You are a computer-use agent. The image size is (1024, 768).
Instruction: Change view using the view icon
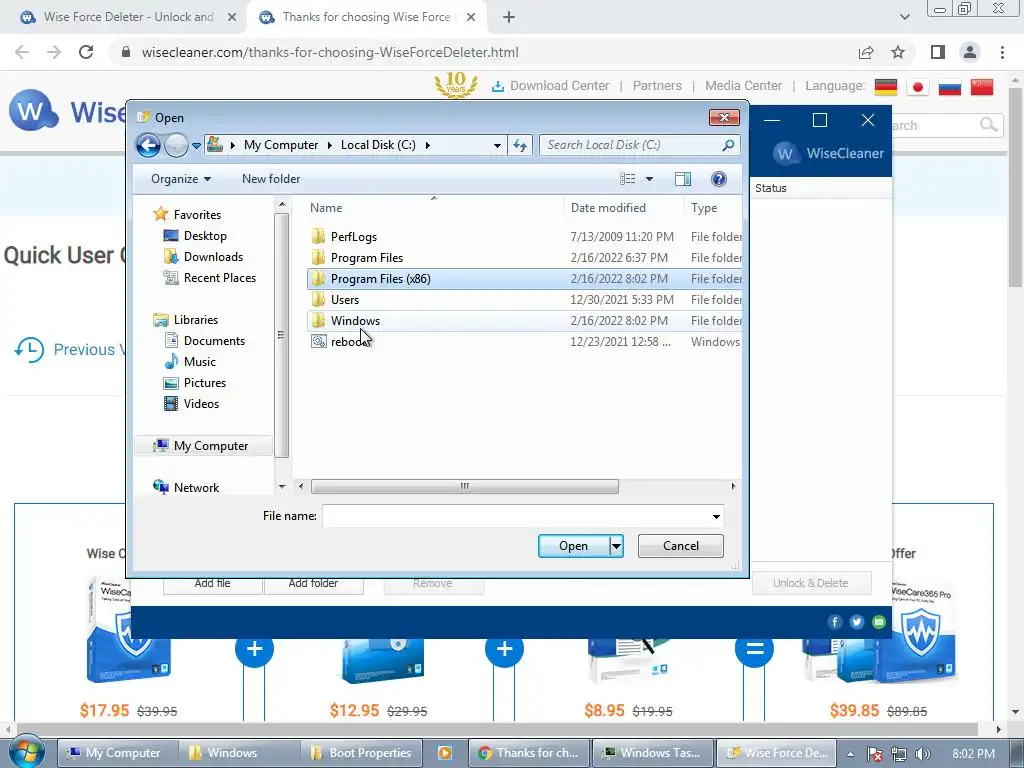[628, 179]
